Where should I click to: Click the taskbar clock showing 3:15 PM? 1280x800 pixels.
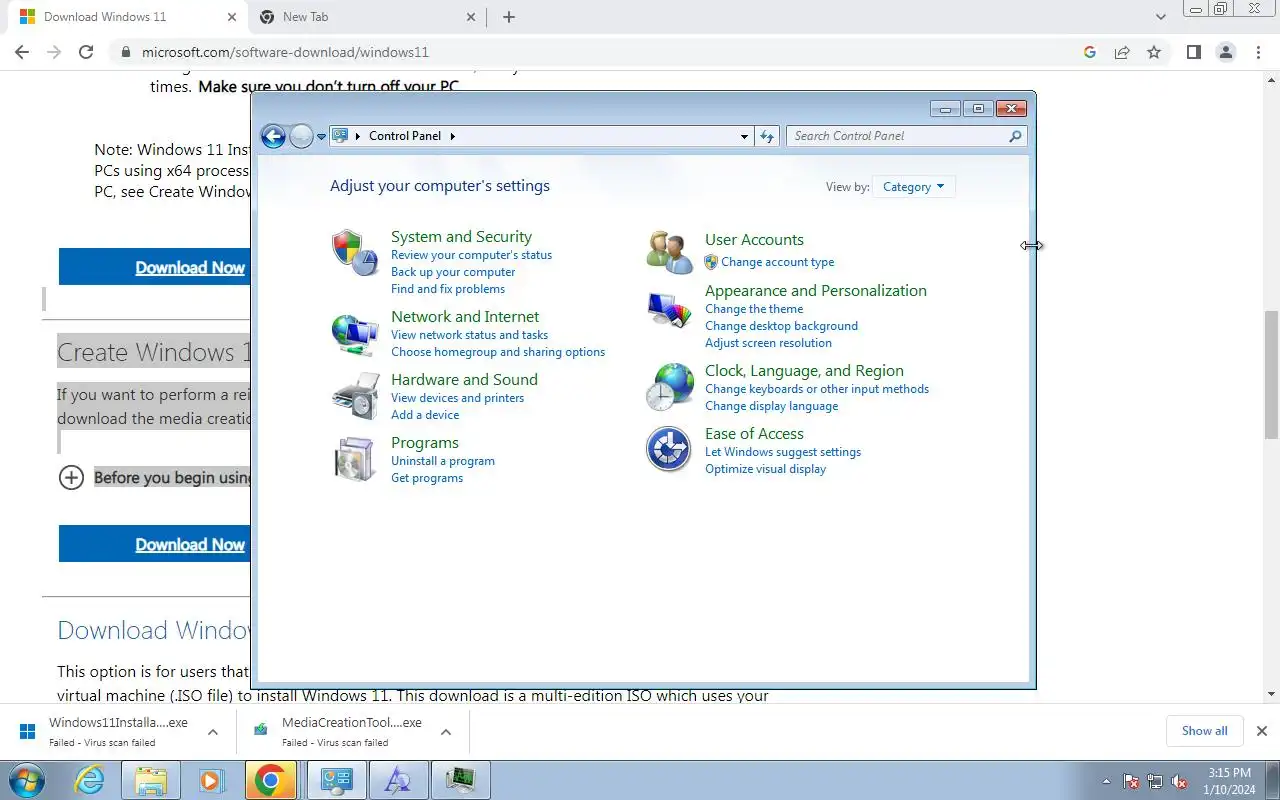(x=1229, y=781)
